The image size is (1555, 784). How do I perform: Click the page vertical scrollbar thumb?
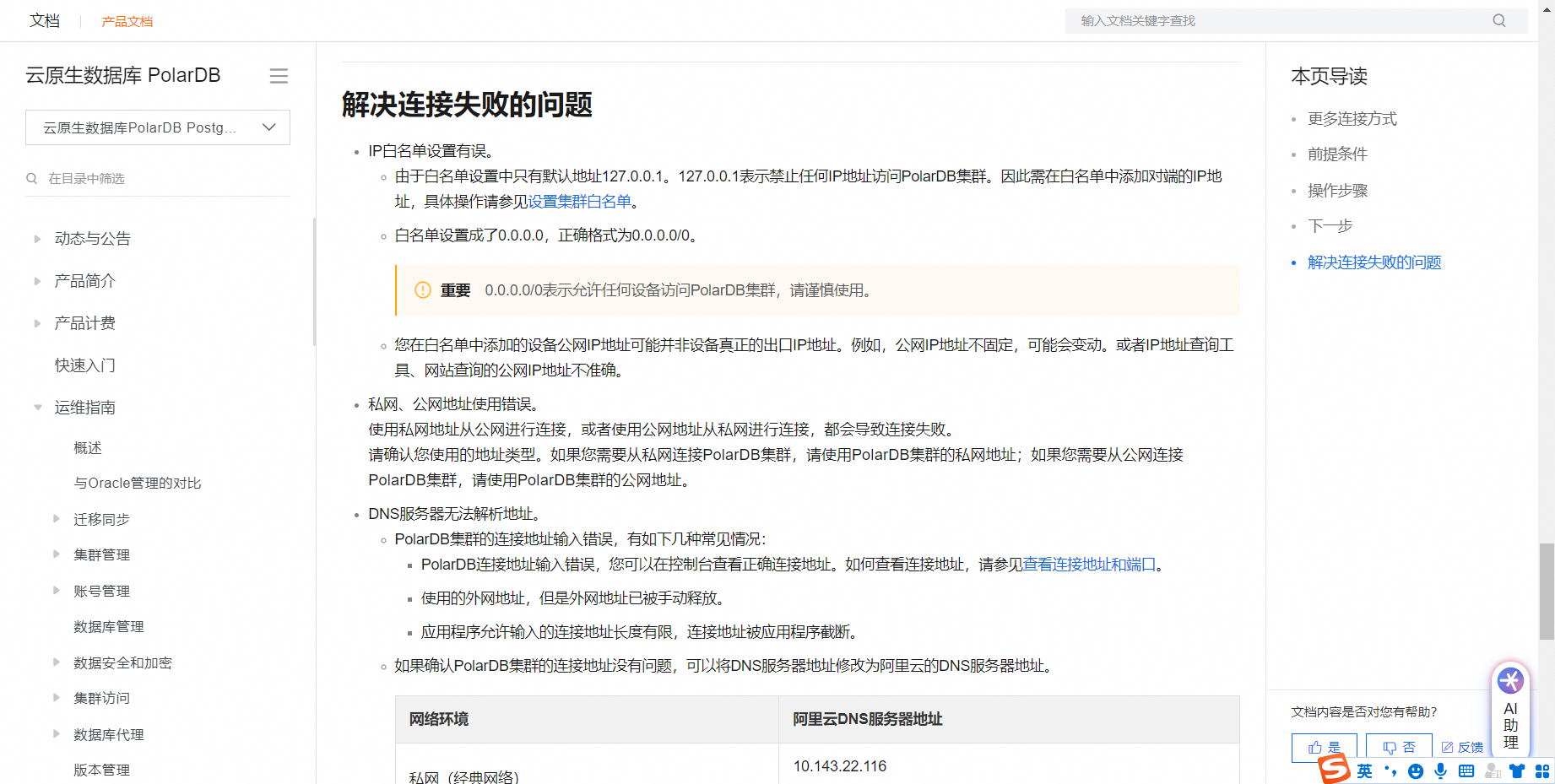(x=1547, y=592)
